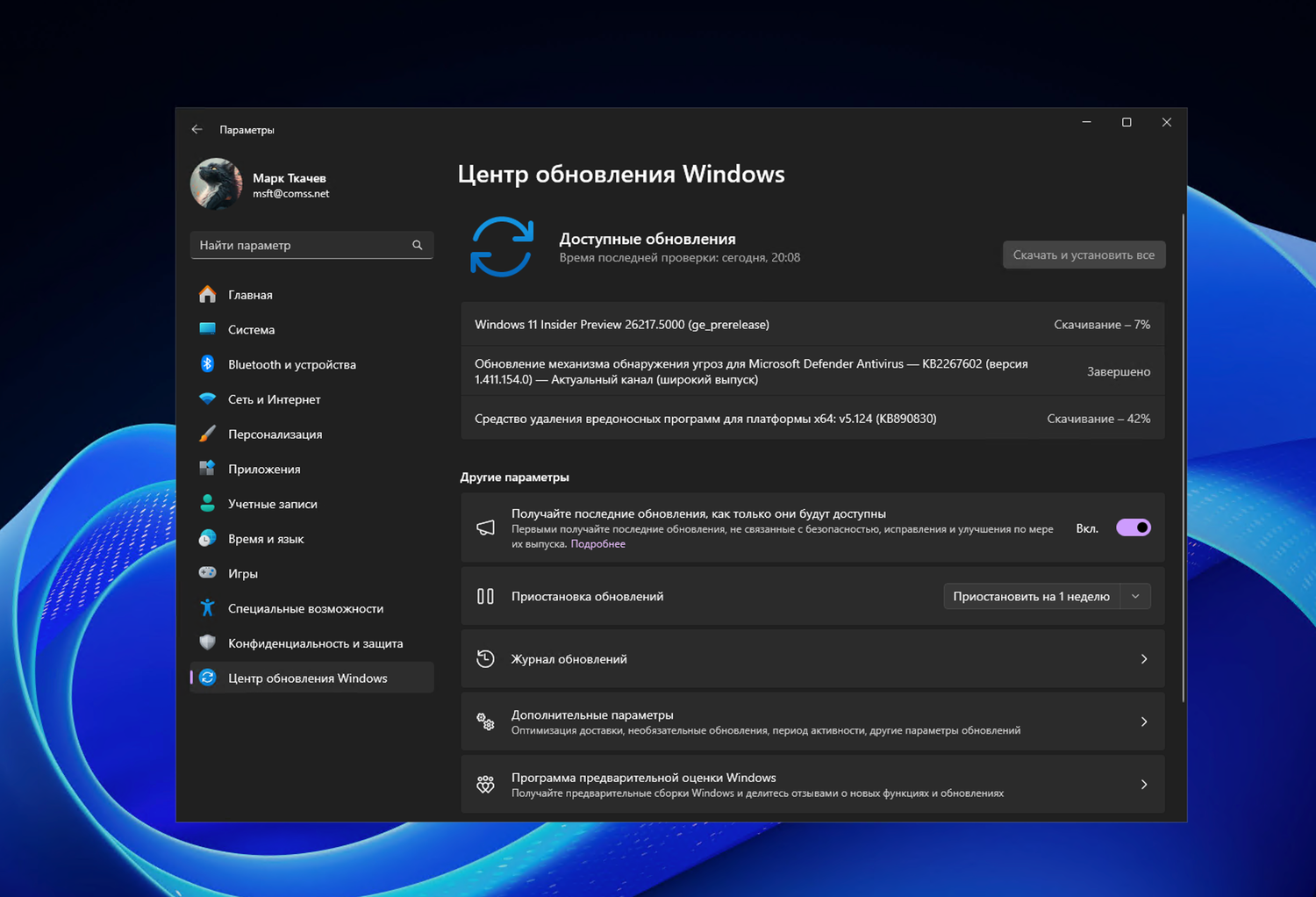Open the Подробнее link
The height and width of the screenshot is (897, 1316).
(597, 543)
